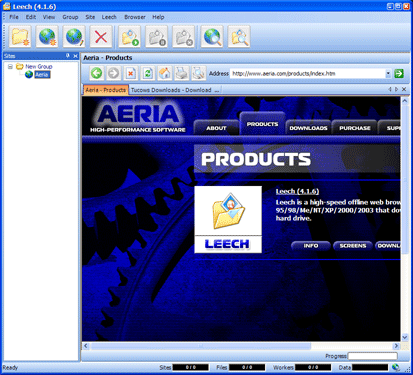Screen dimensions: 413x375
Task: Click the PURCHASE web page tab
Action: 355,128
